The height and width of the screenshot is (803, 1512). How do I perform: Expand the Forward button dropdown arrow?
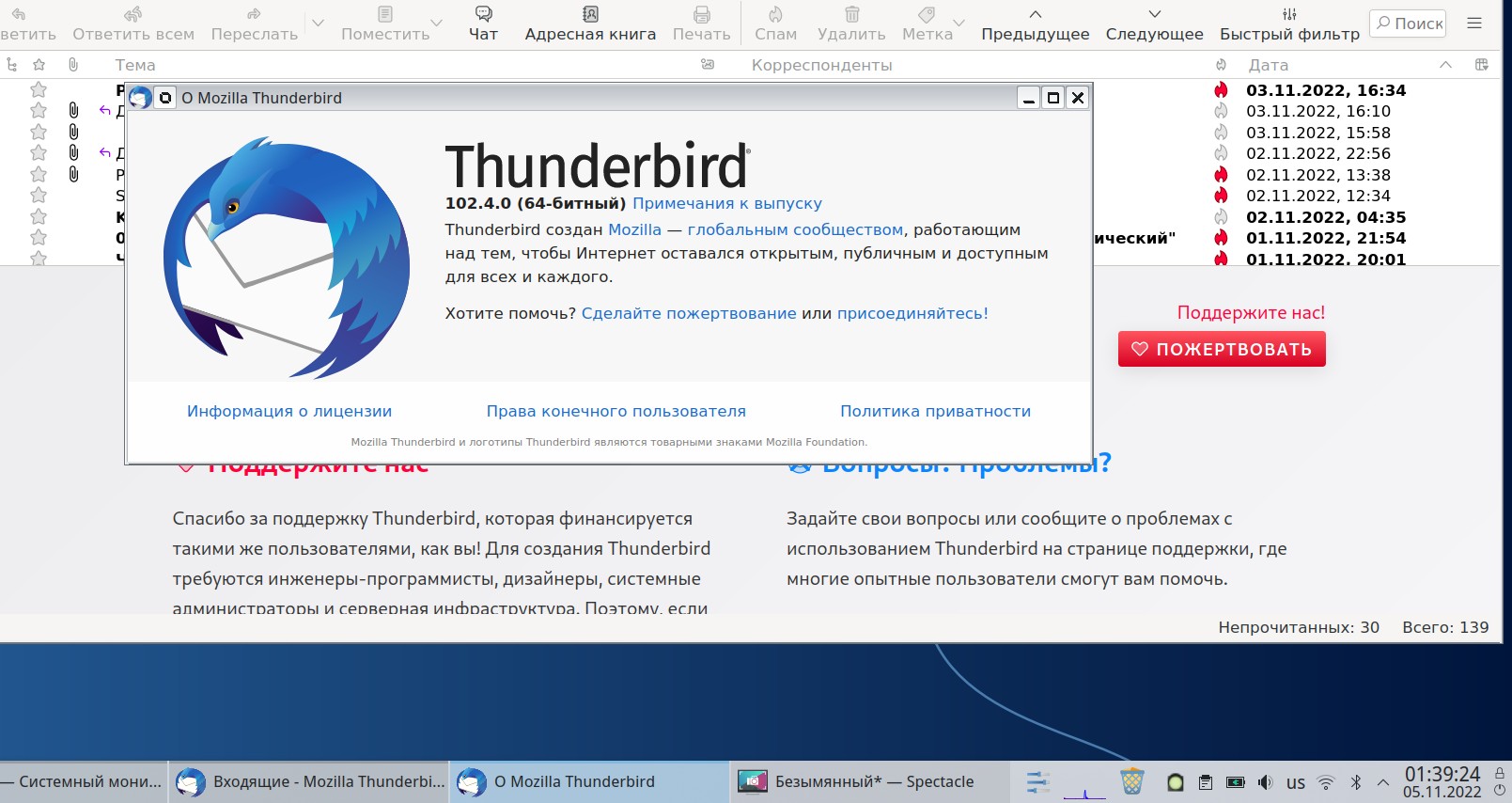(318, 24)
